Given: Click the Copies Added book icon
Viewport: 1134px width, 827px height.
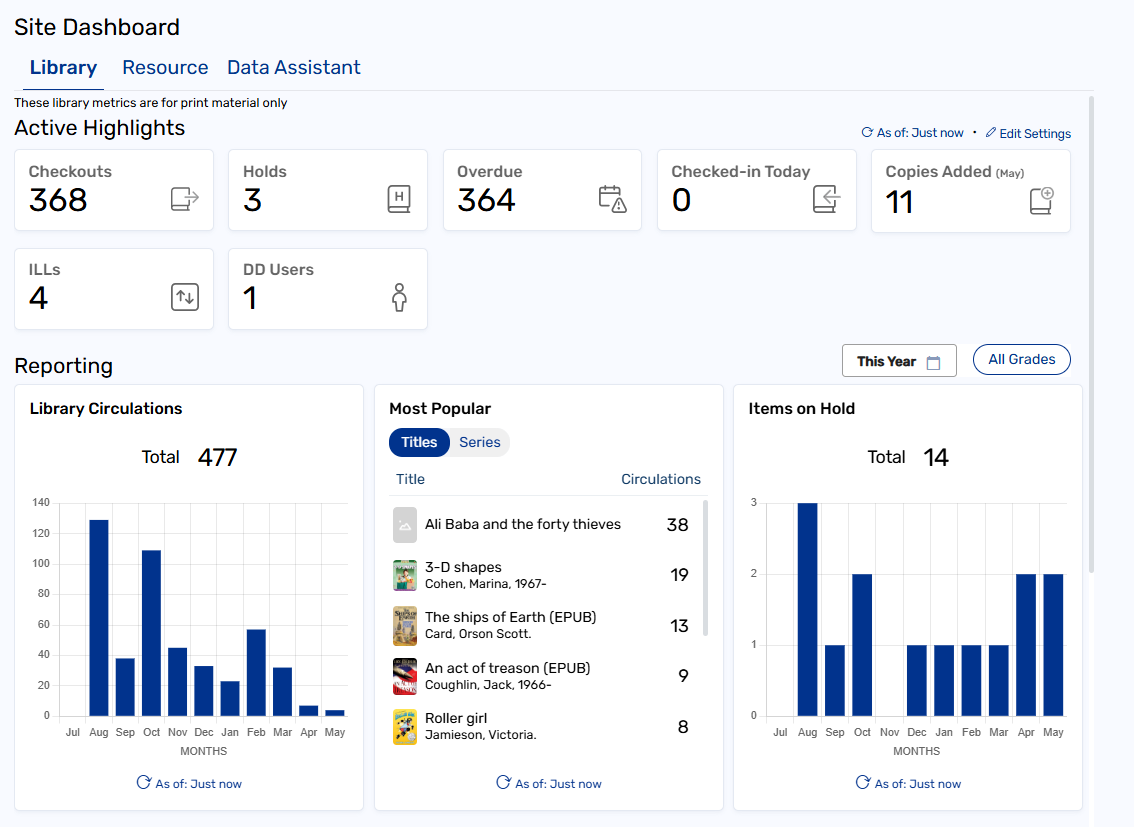Looking at the screenshot, I should click(1042, 199).
